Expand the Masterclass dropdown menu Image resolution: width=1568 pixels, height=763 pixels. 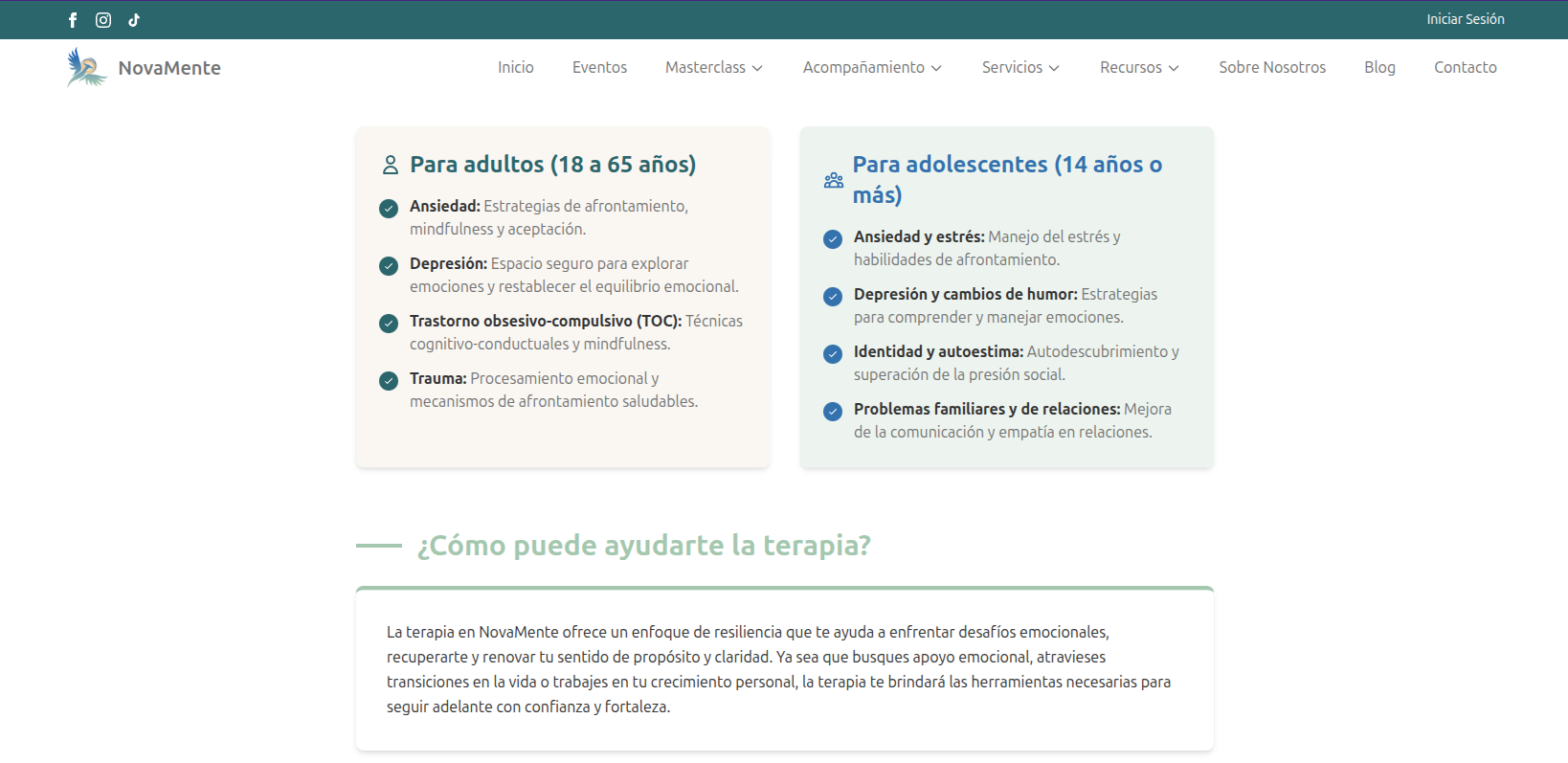(x=714, y=68)
